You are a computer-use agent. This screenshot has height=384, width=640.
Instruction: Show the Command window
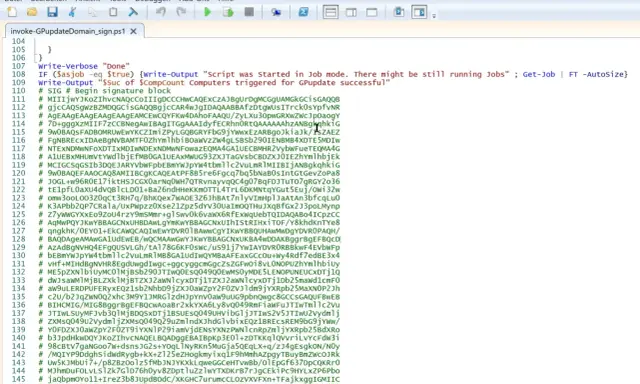(399, 12)
